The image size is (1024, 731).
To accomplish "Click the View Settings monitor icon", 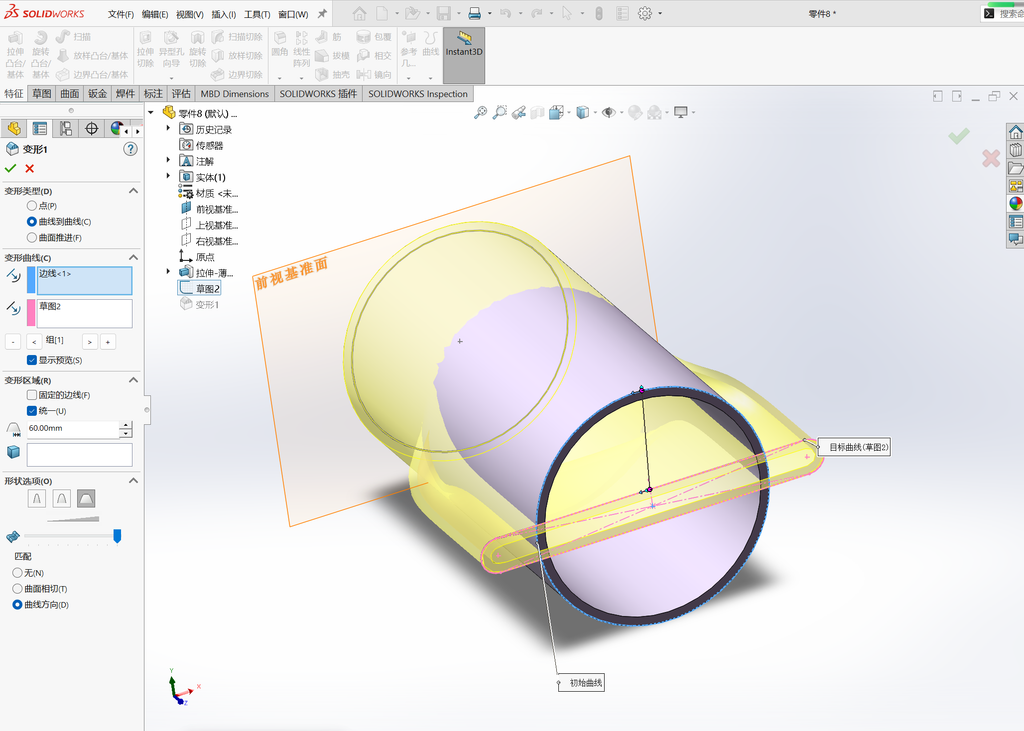I will coord(680,112).
